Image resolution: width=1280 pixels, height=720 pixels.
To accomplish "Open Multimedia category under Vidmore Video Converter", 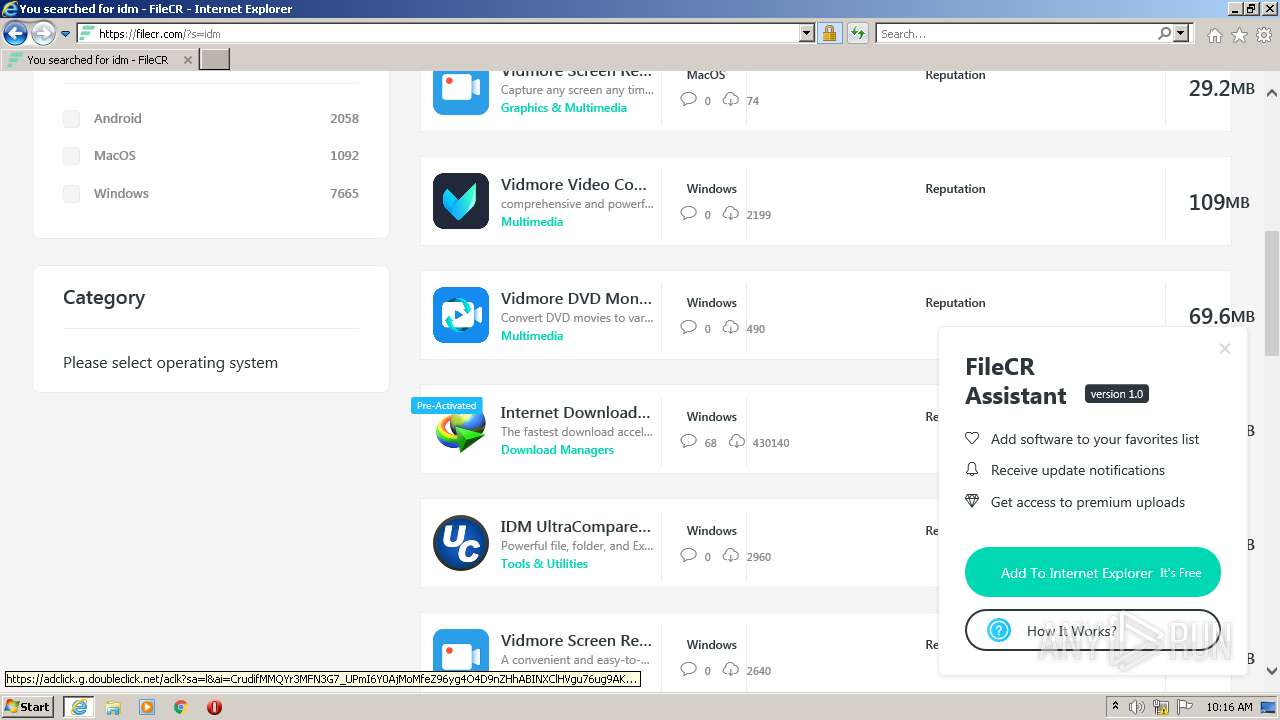I will coord(532,222).
